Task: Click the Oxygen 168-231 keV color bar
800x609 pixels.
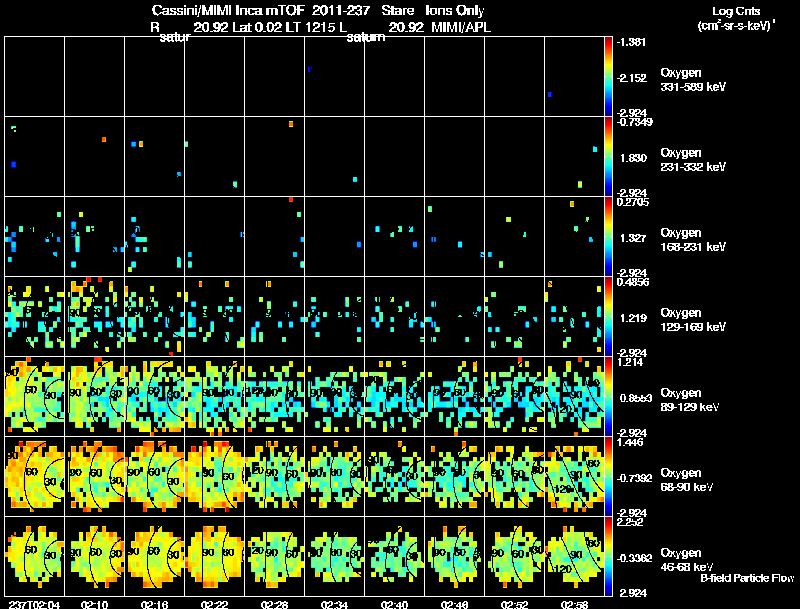Action: pos(608,237)
